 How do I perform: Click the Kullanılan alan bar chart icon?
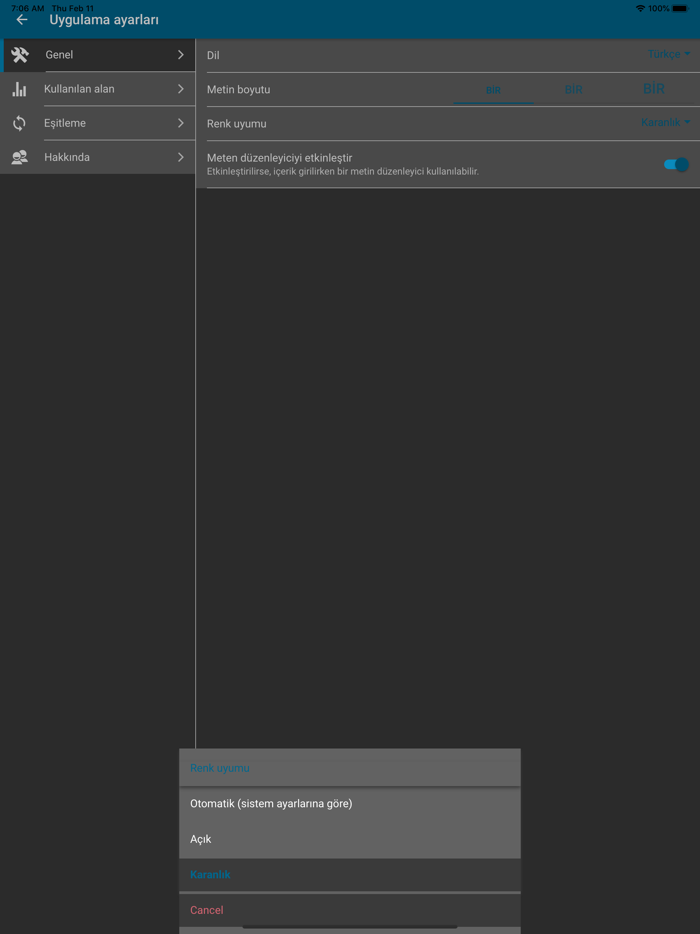pyautogui.click(x=20, y=89)
